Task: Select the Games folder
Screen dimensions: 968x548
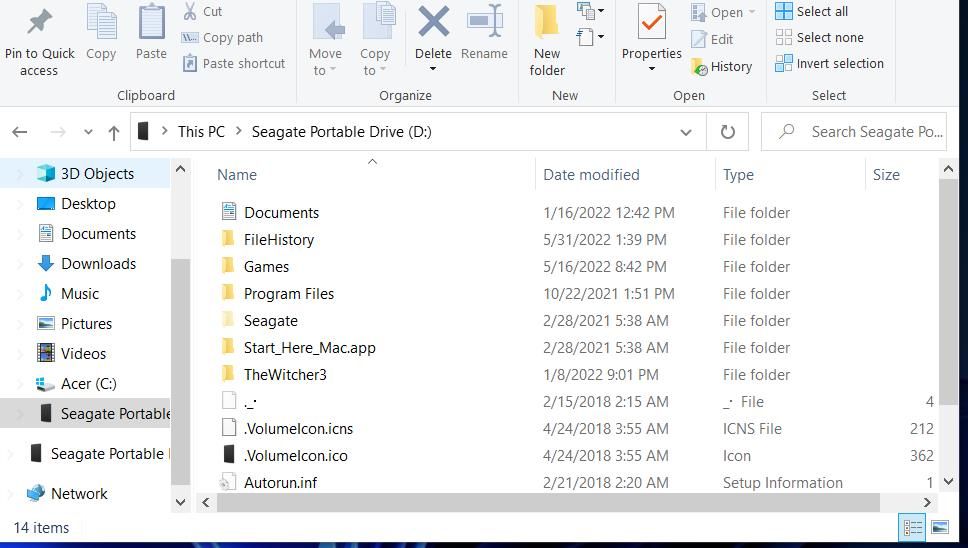Action: tap(266, 267)
